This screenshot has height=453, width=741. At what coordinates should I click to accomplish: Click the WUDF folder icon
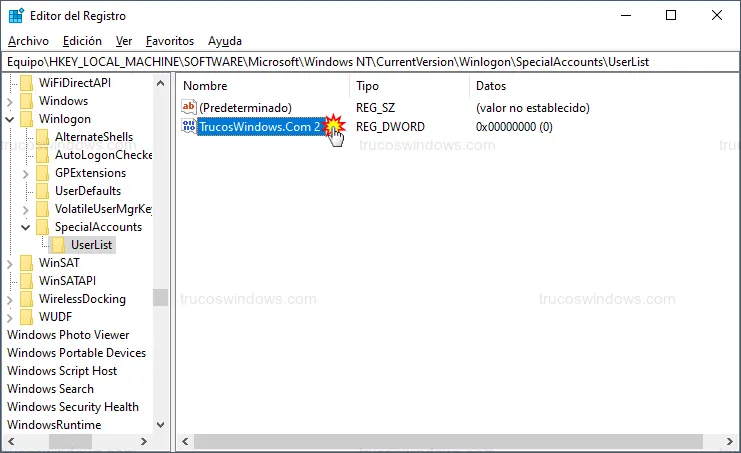pos(27,317)
